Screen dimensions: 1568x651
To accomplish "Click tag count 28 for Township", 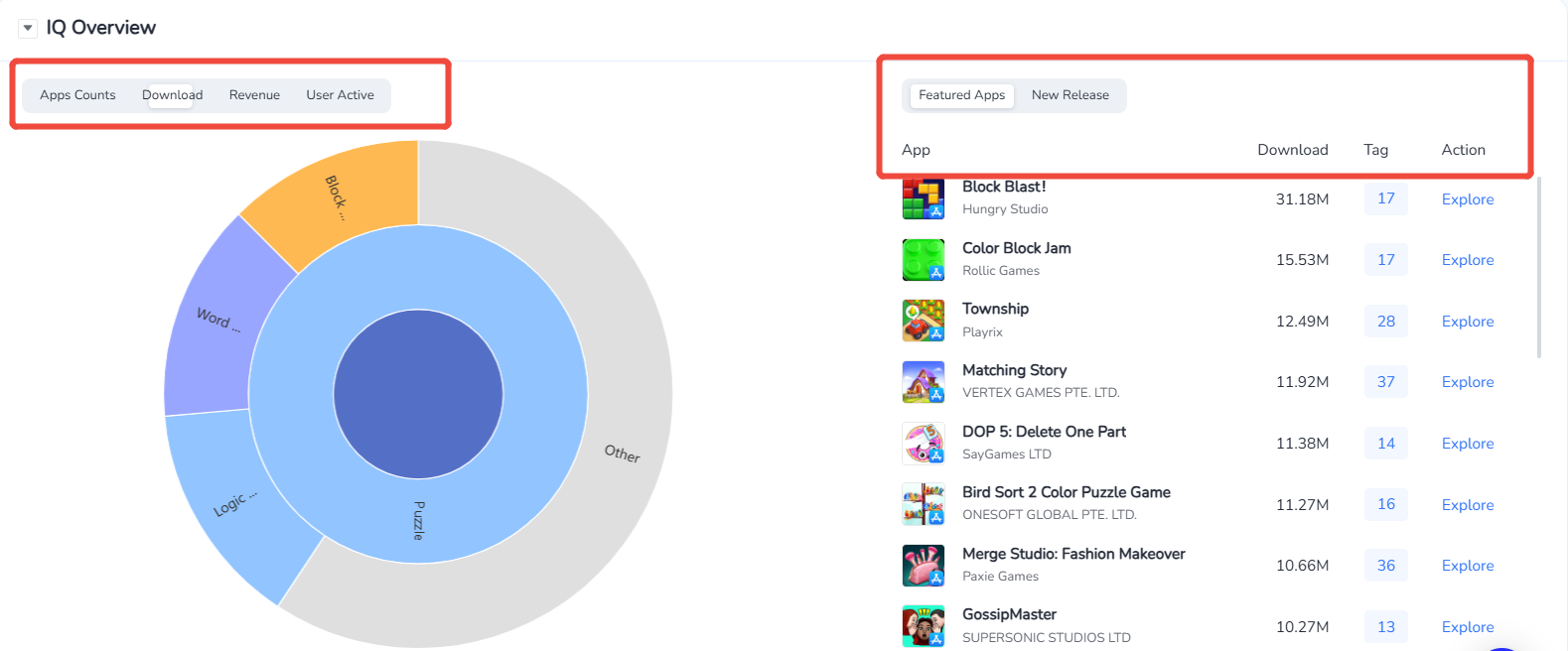I will pos(1385,322).
